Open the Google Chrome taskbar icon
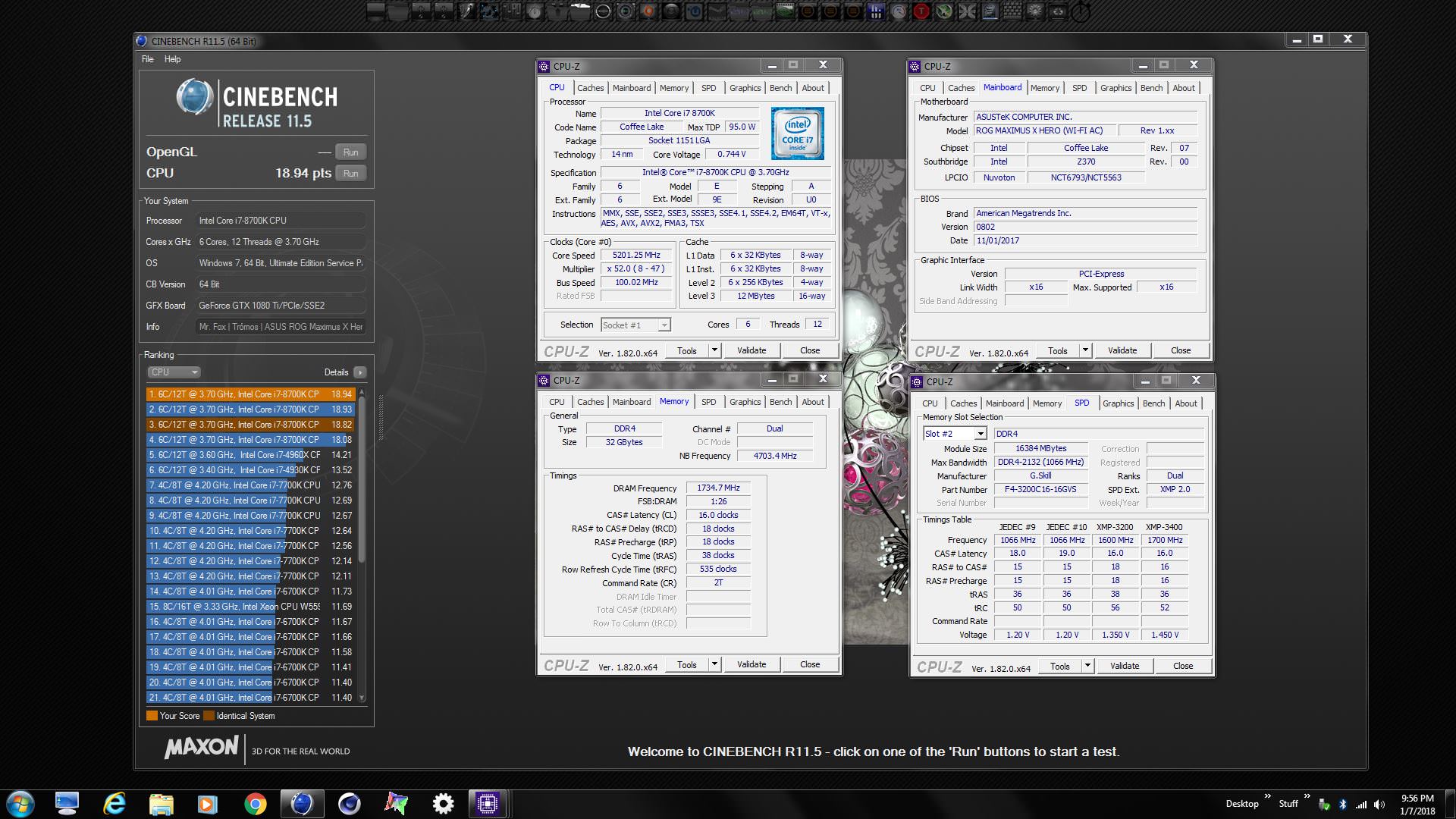The image size is (1456, 819). click(255, 804)
